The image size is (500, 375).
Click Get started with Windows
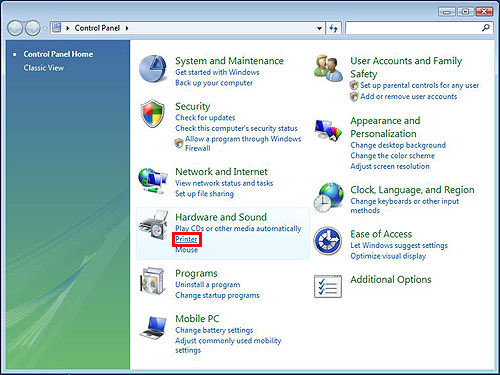(217, 72)
